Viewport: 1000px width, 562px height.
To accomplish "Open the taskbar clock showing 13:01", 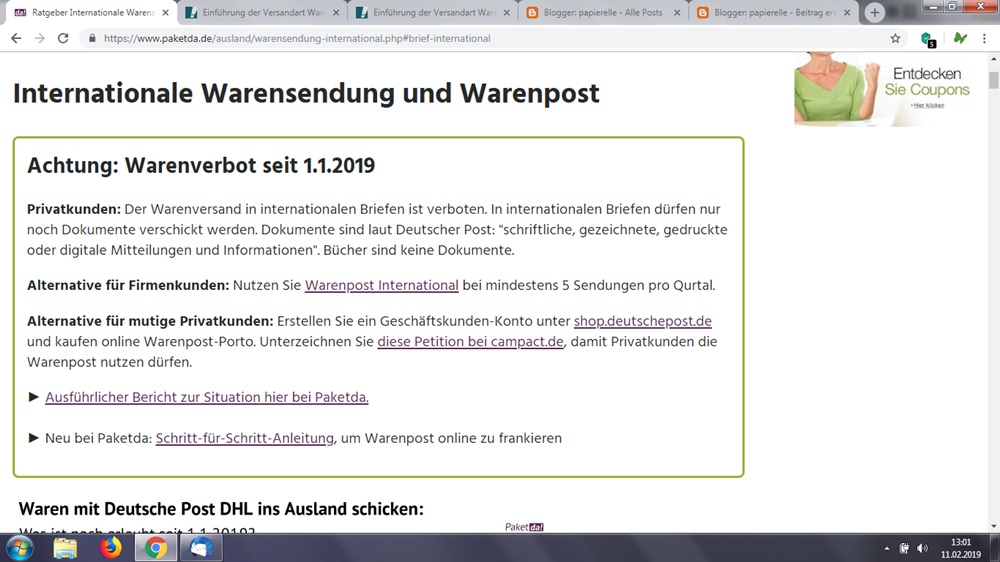I will point(961,549).
